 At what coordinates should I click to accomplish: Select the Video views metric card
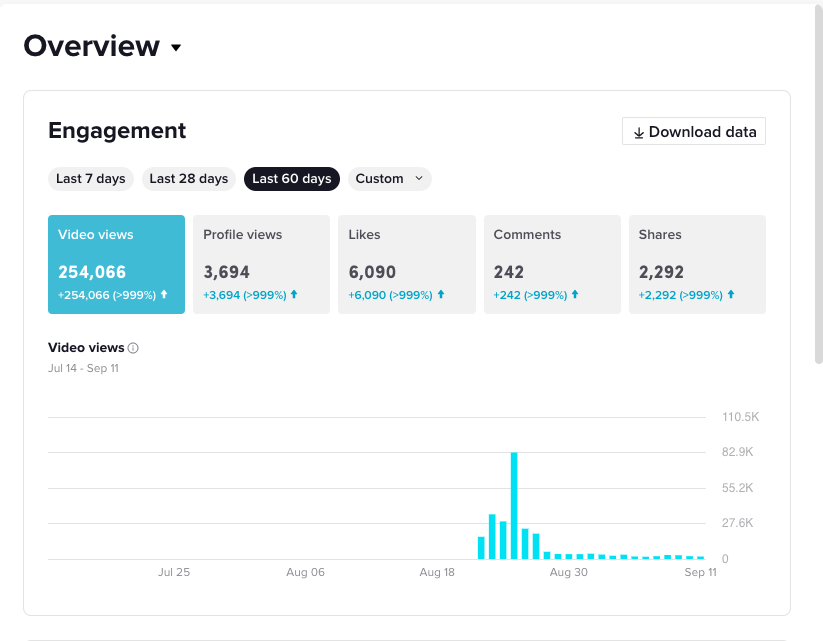(117, 265)
